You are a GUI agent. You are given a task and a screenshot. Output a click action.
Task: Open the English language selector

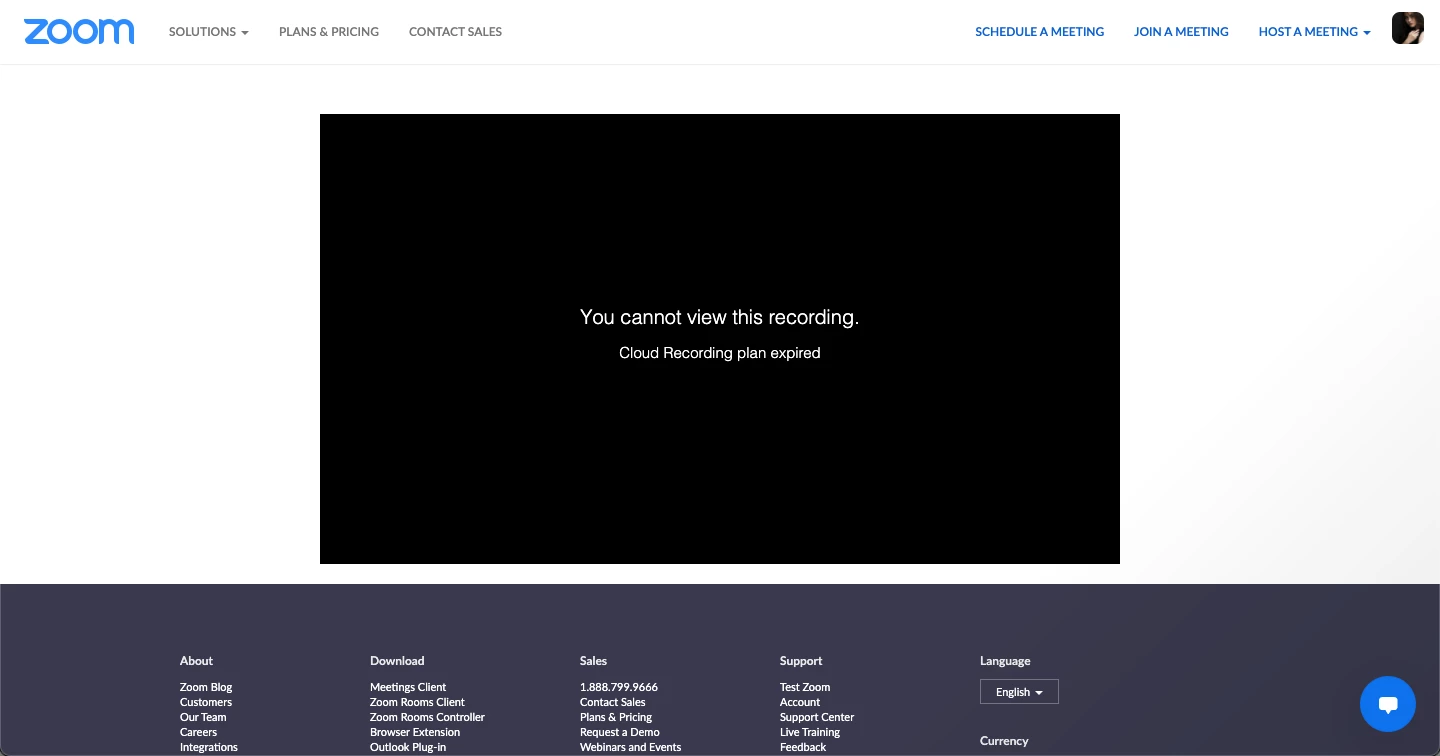1019,692
